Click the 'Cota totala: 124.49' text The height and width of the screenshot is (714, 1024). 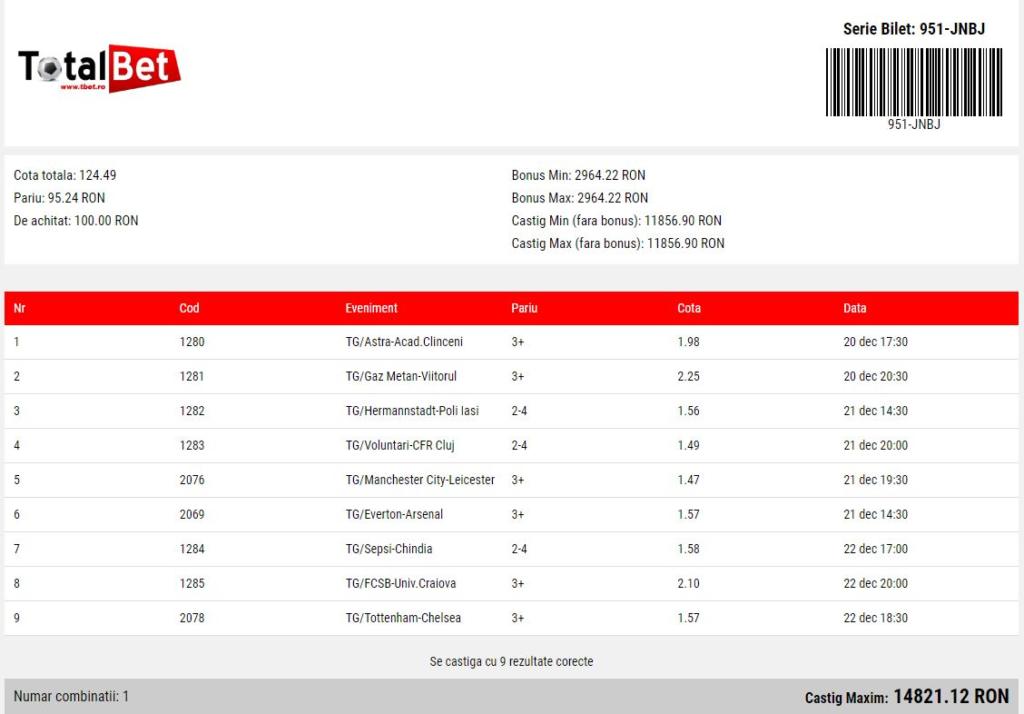(x=65, y=175)
